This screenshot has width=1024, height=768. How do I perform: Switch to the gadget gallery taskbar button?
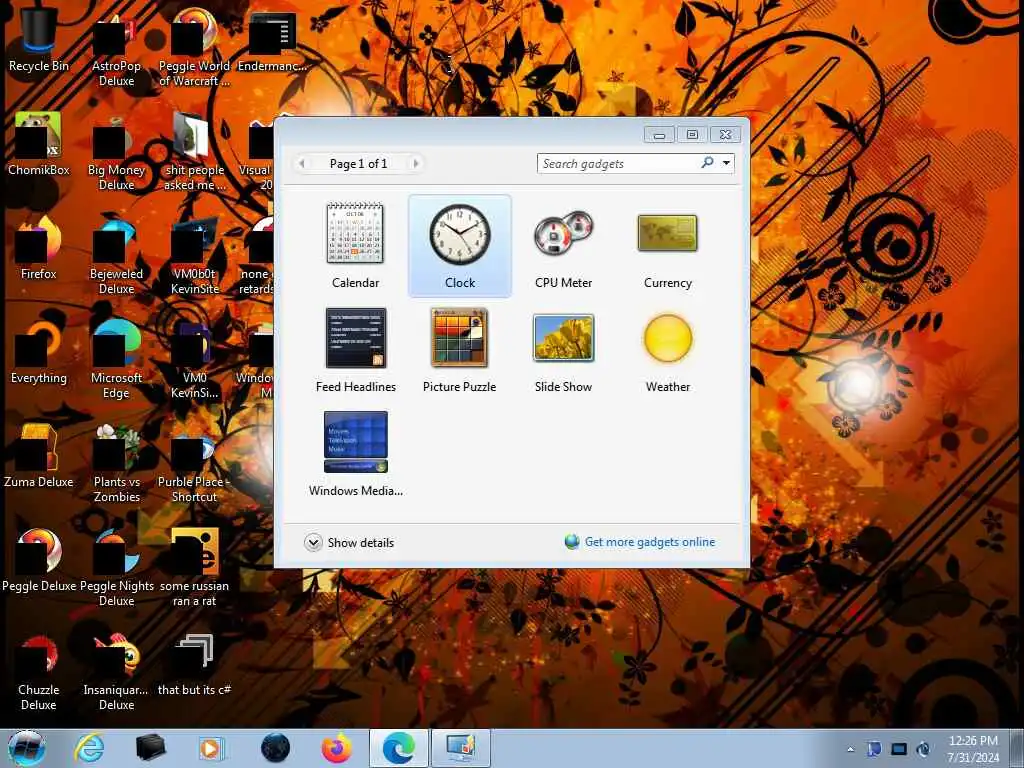coord(460,748)
